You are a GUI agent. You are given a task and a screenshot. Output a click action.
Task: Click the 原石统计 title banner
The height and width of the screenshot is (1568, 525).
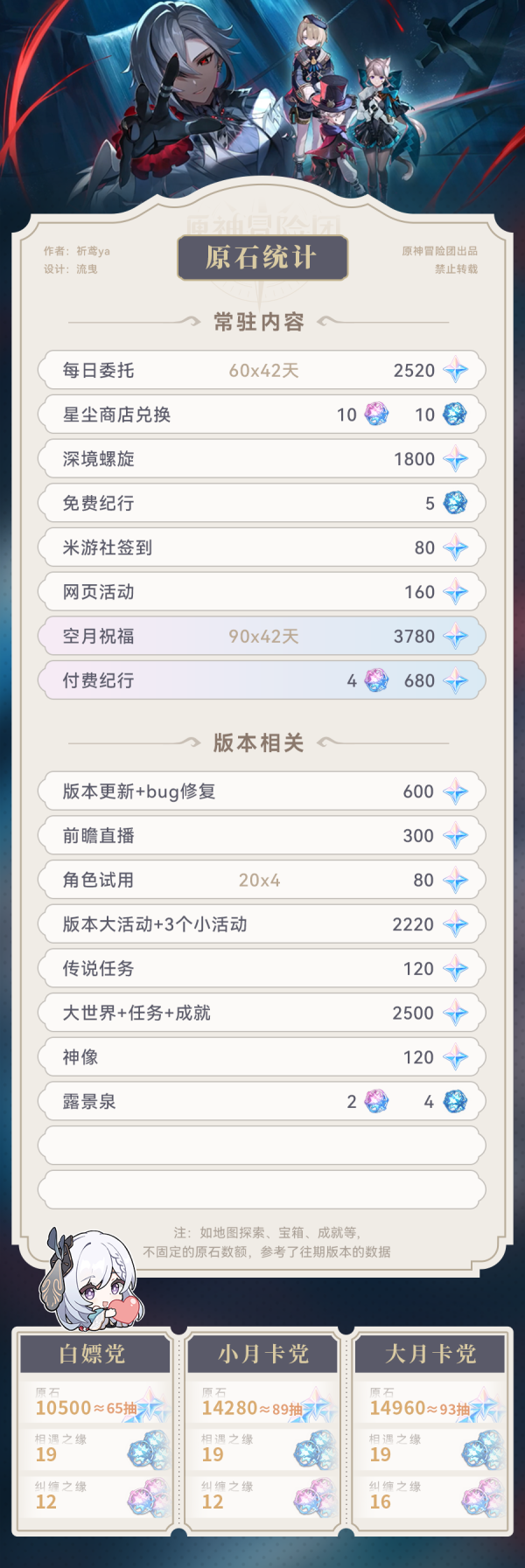tap(262, 257)
